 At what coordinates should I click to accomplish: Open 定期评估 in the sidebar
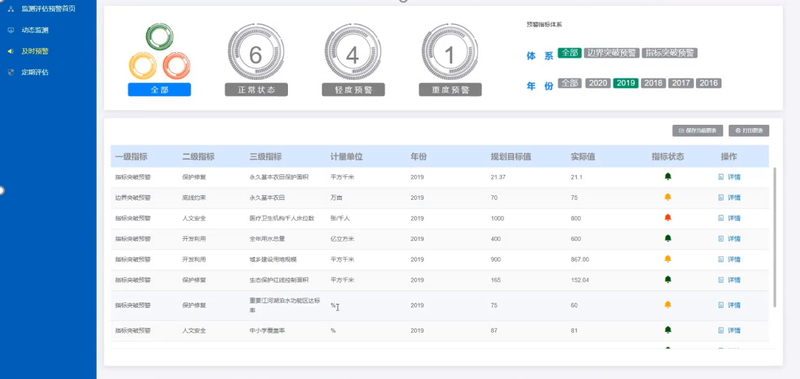click(35, 72)
